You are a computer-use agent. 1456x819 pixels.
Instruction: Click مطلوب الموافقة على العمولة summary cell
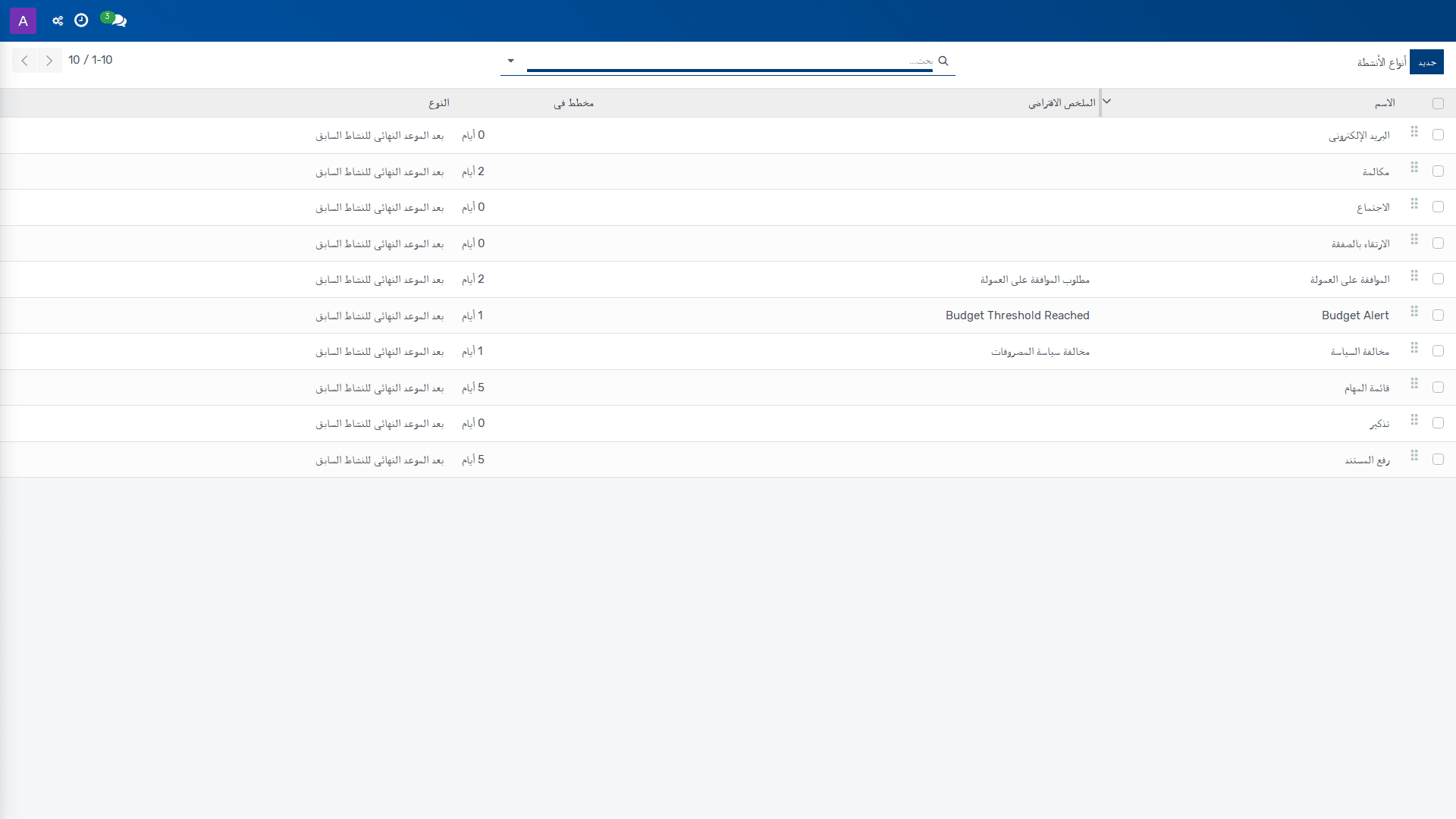pos(1034,280)
